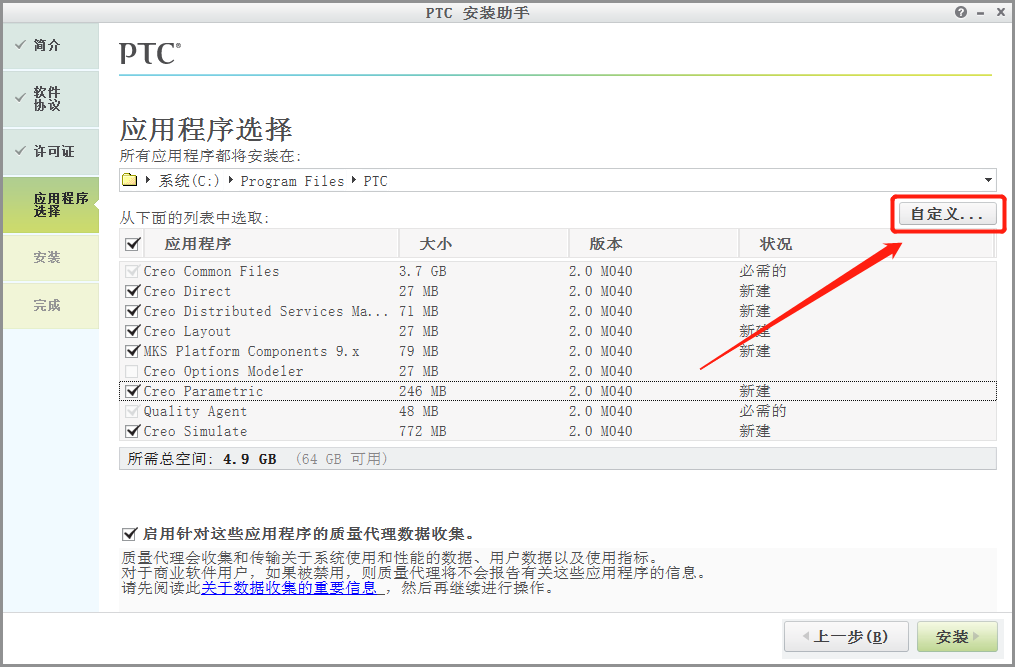The image size is (1015, 667).
Task: Go to 许可证 step in sidebar
Action: click(x=51, y=152)
